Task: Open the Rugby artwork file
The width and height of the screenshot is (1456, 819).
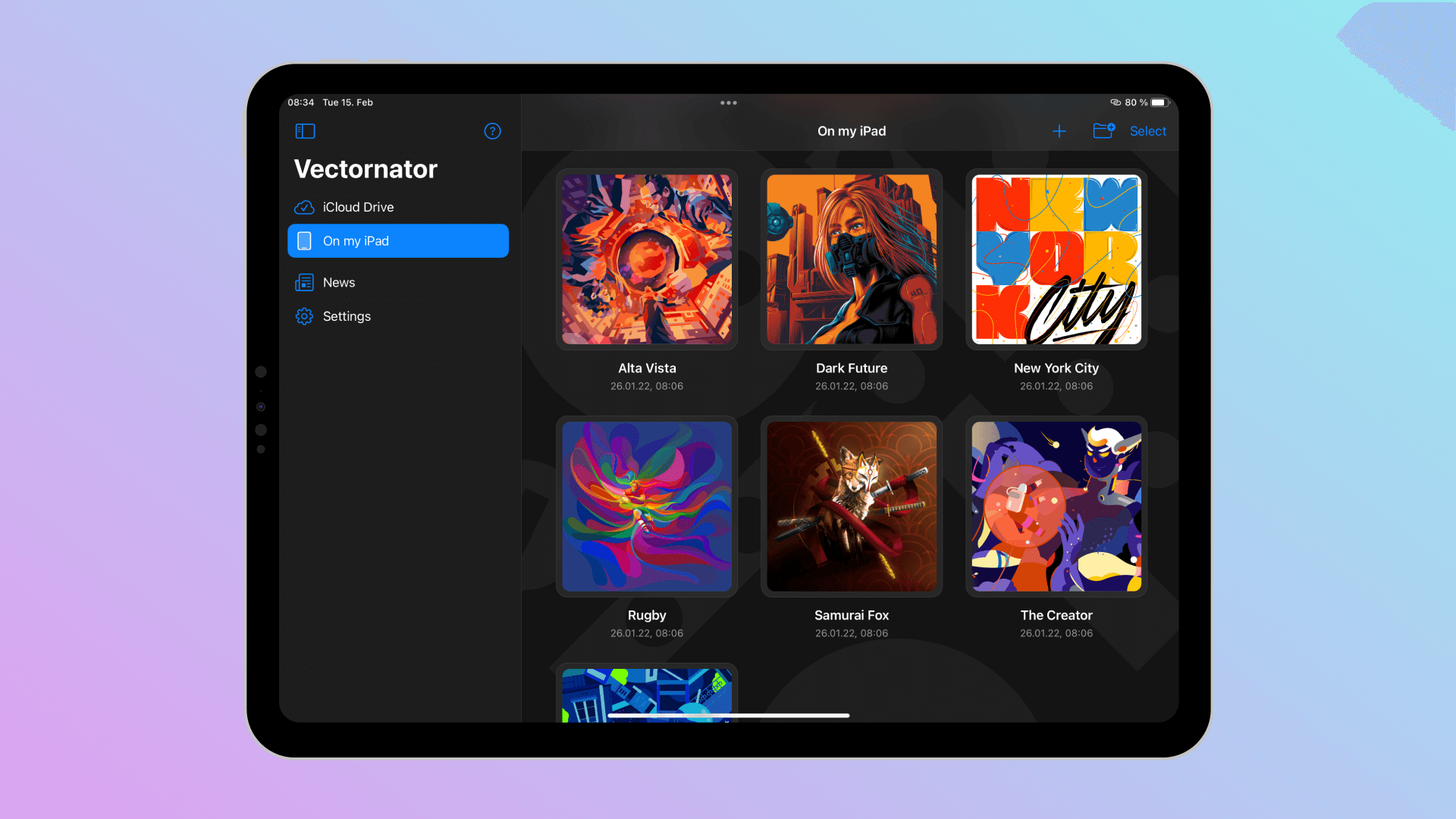Action: tap(647, 506)
